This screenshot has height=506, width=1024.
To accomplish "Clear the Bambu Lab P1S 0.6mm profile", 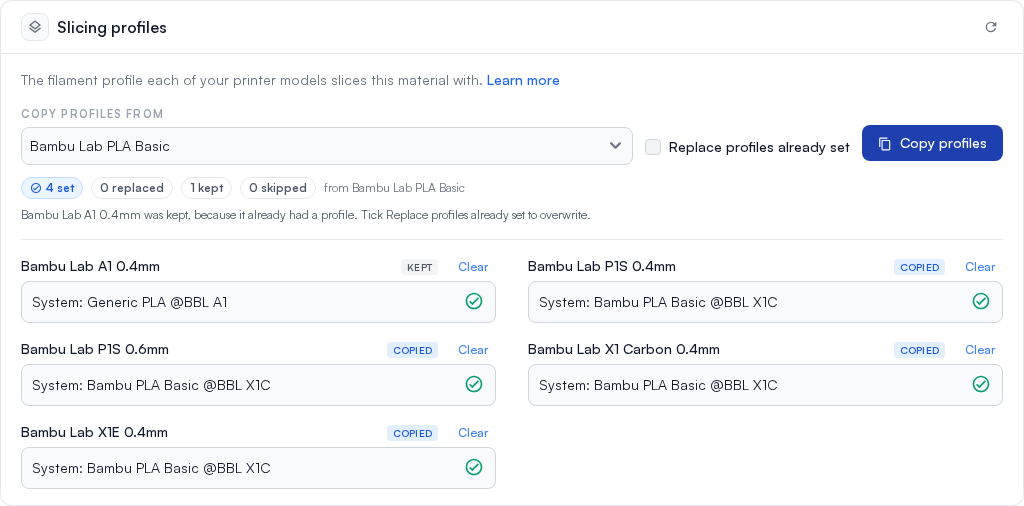I will point(473,350).
